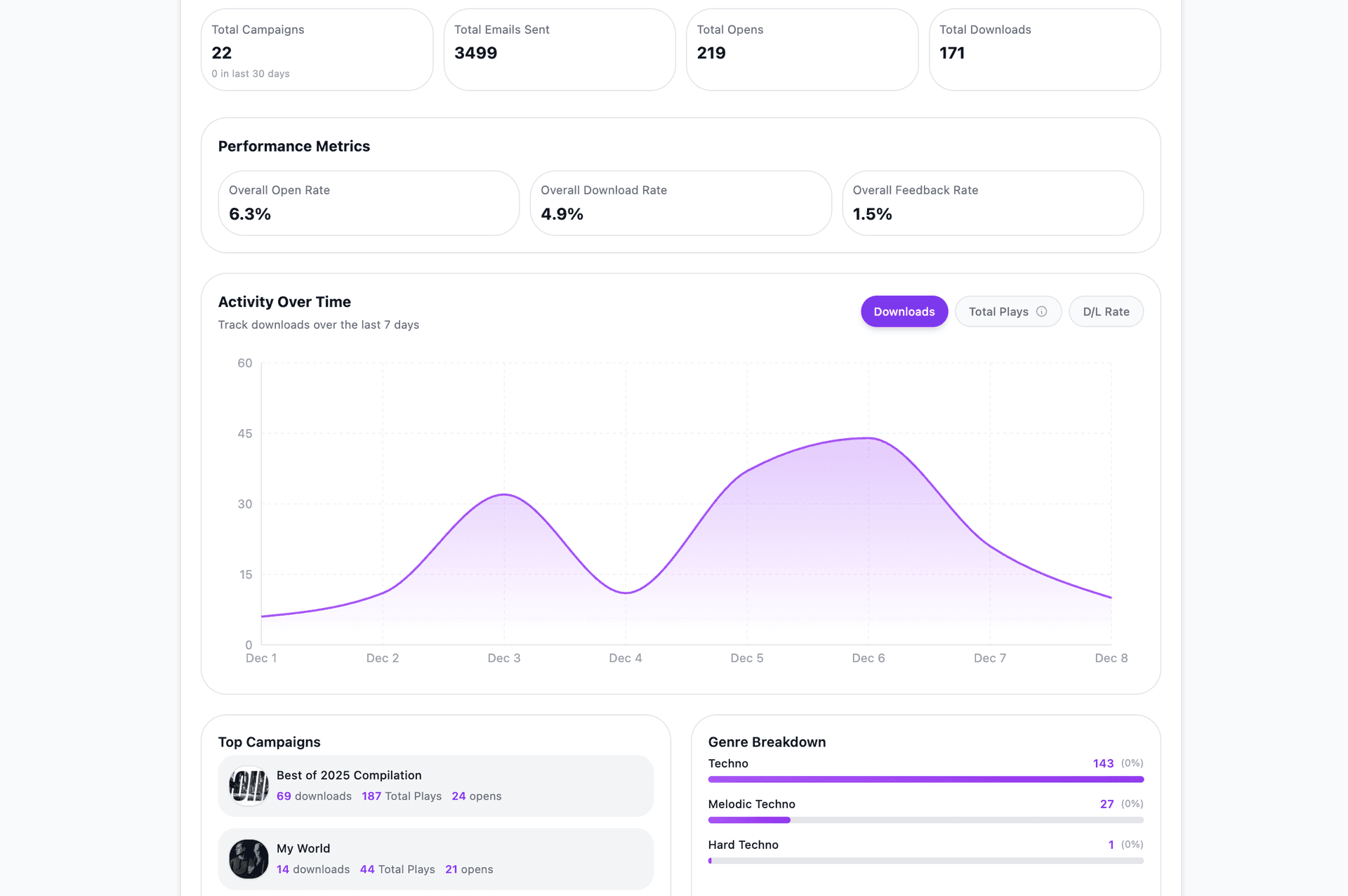The height and width of the screenshot is (896, 1348).
Task: Click the 69 downloads stat link
Action: (x=314, y=796)
